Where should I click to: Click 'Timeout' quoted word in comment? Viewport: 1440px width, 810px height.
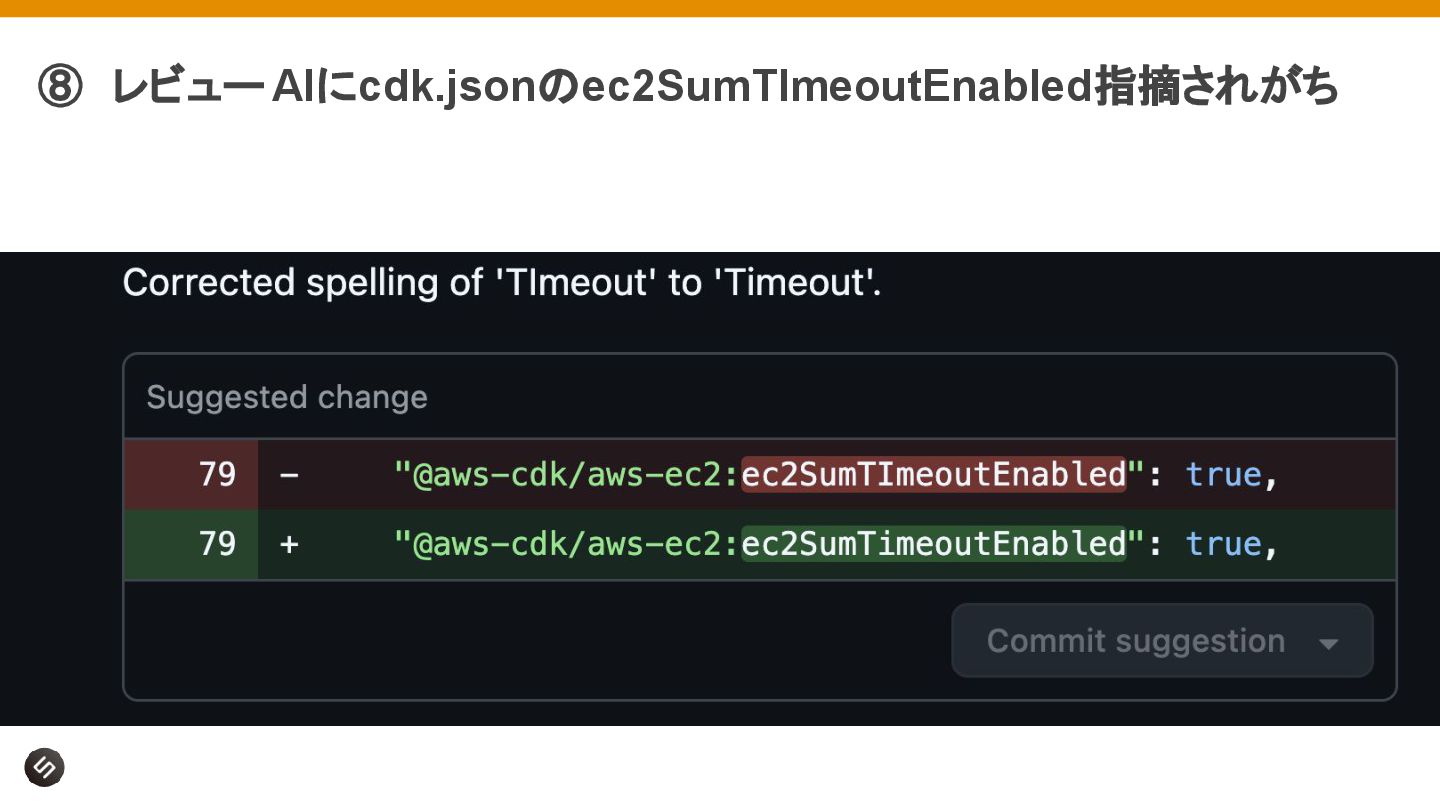coord(793,283)
